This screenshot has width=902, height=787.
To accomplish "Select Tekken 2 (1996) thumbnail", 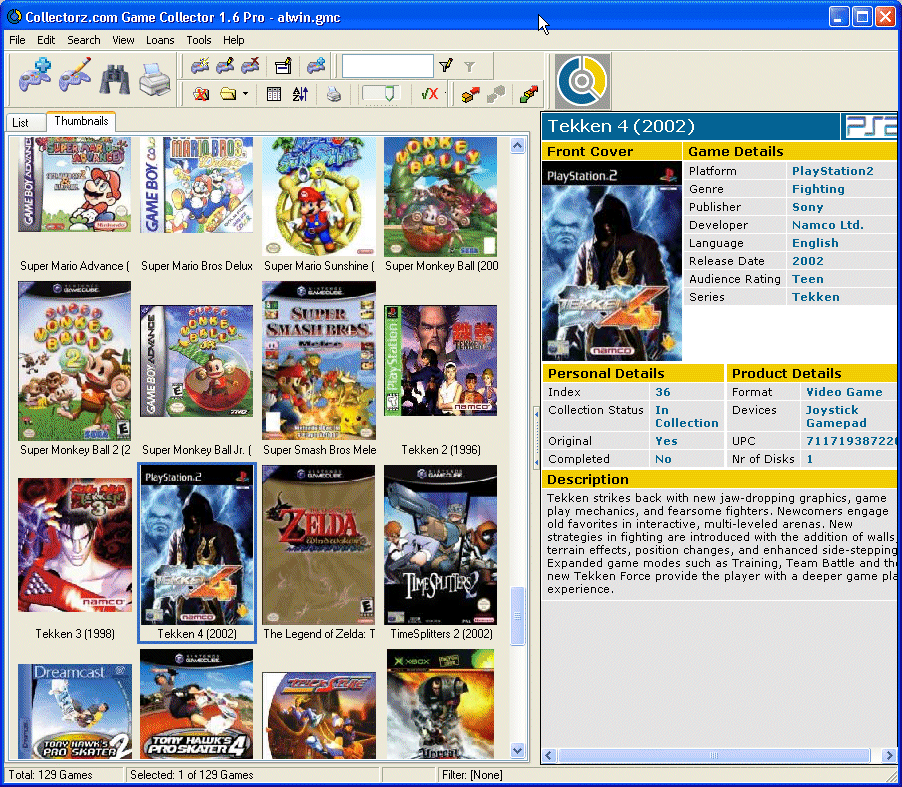I will tap(441, 361).
